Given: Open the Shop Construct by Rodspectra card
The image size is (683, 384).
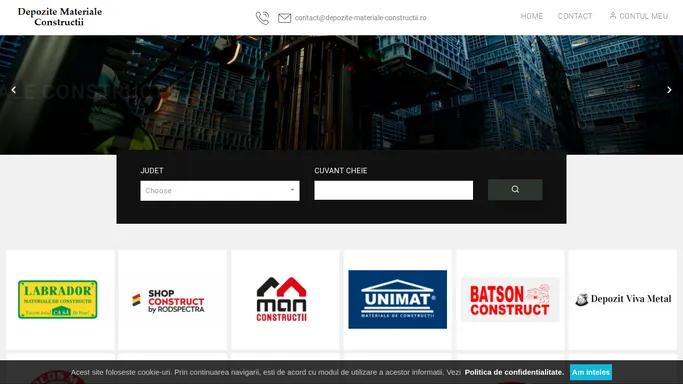Looking at the screenshot, I should (172, 300).
